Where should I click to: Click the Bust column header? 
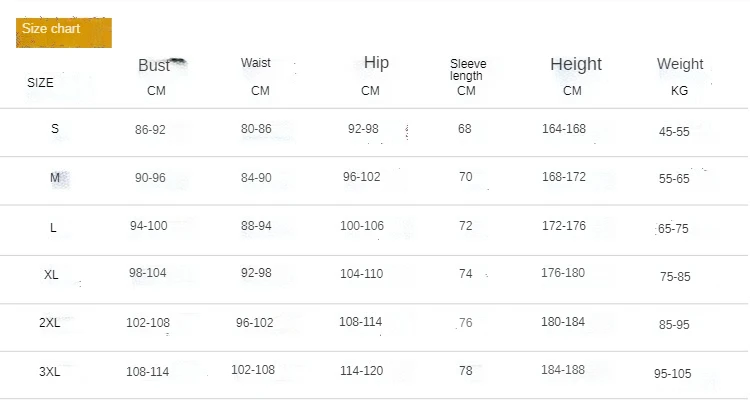155,66
